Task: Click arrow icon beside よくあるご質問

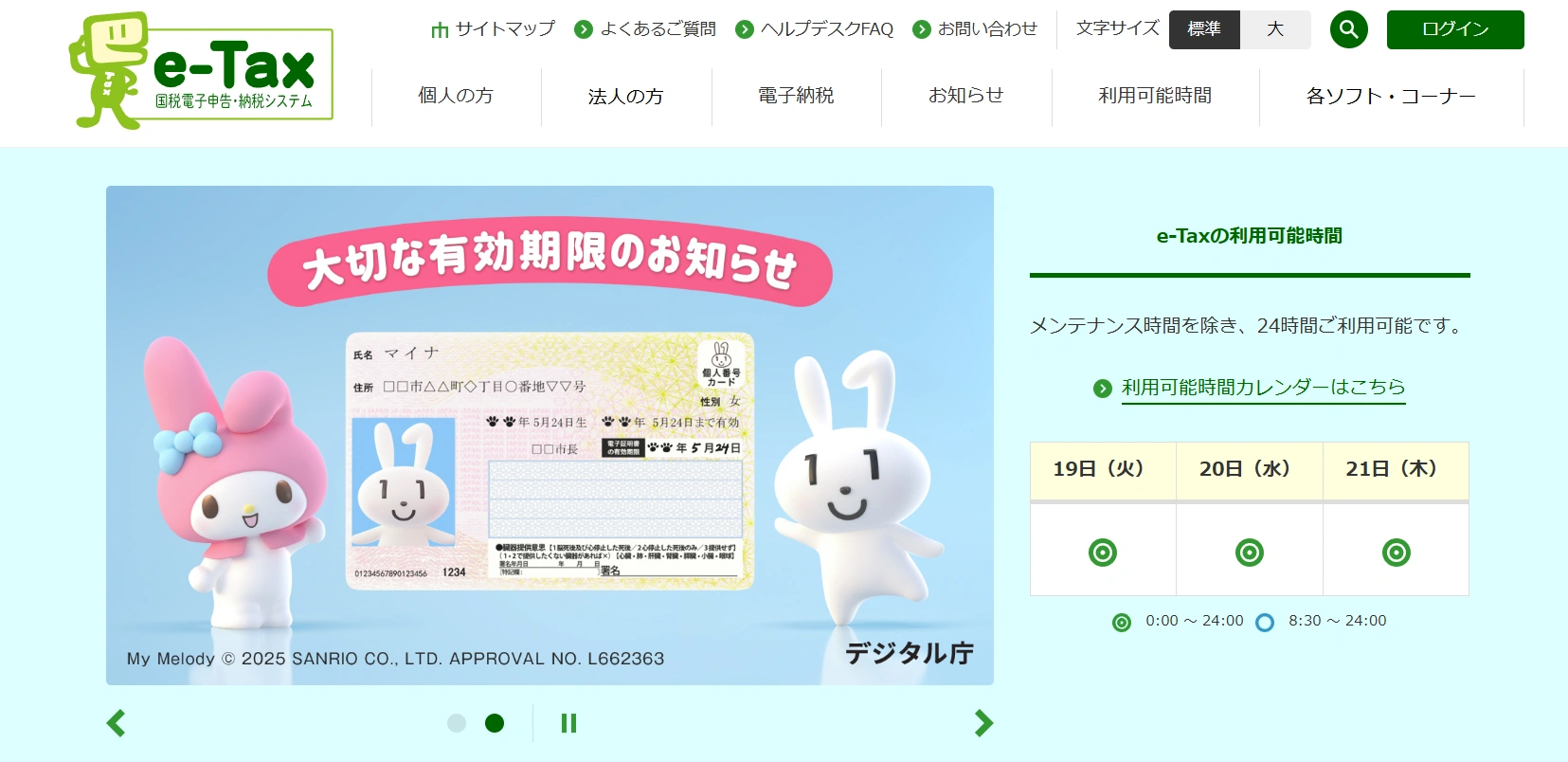Action: pos(584,29)
